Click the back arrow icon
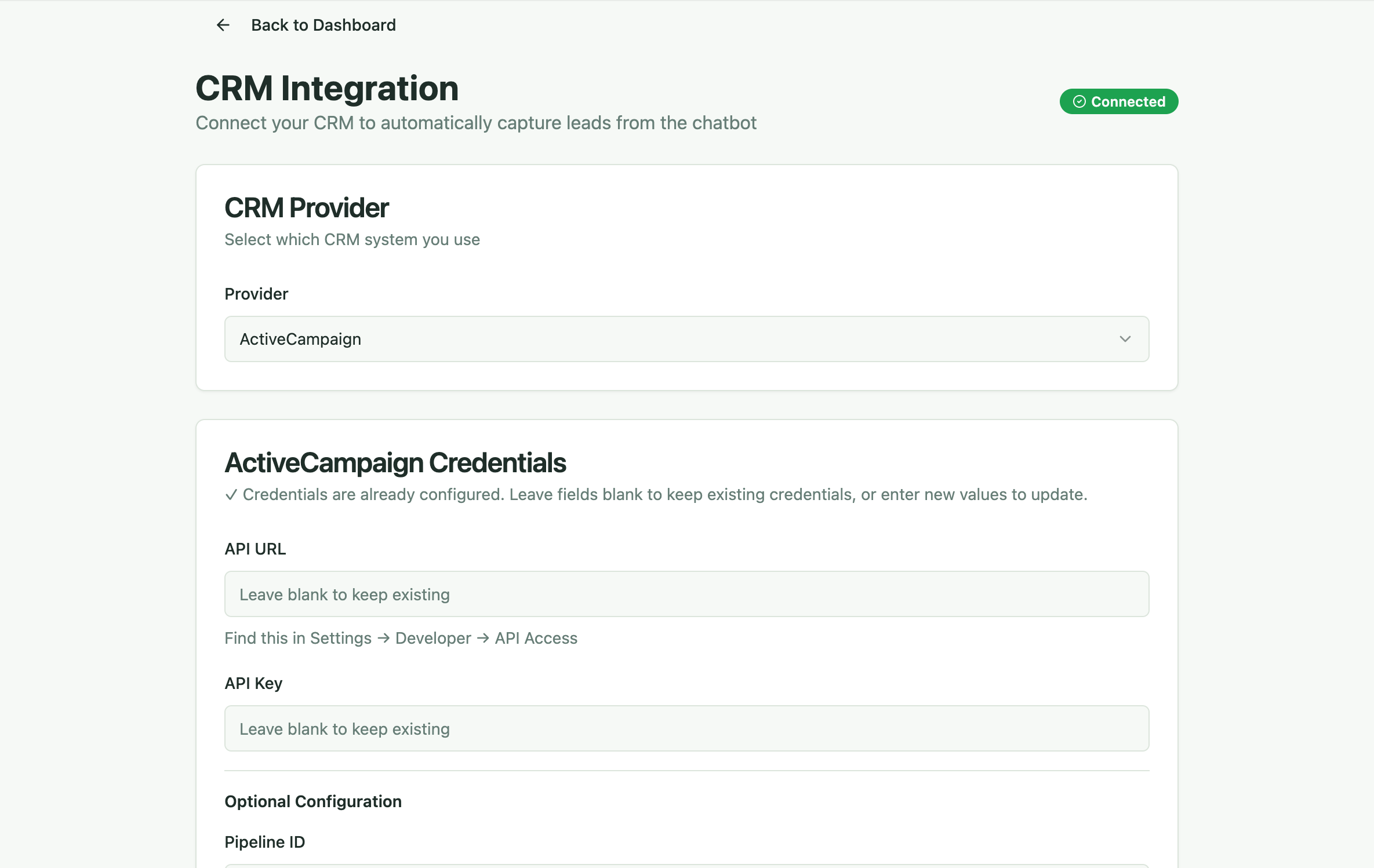The height and width of the screenshot is (868, 1374). coord(223,25)
